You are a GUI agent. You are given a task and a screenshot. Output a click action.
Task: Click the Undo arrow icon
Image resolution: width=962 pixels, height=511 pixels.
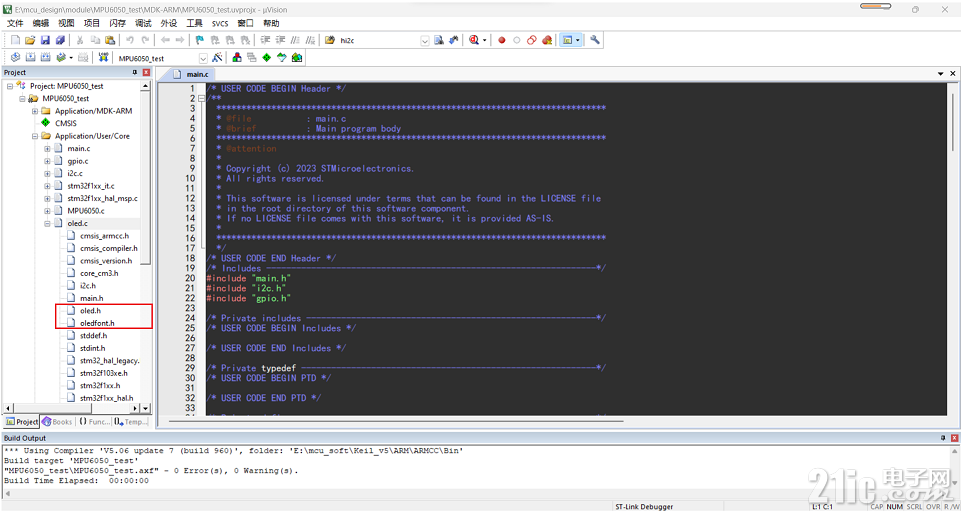click(x=129, y=40)
